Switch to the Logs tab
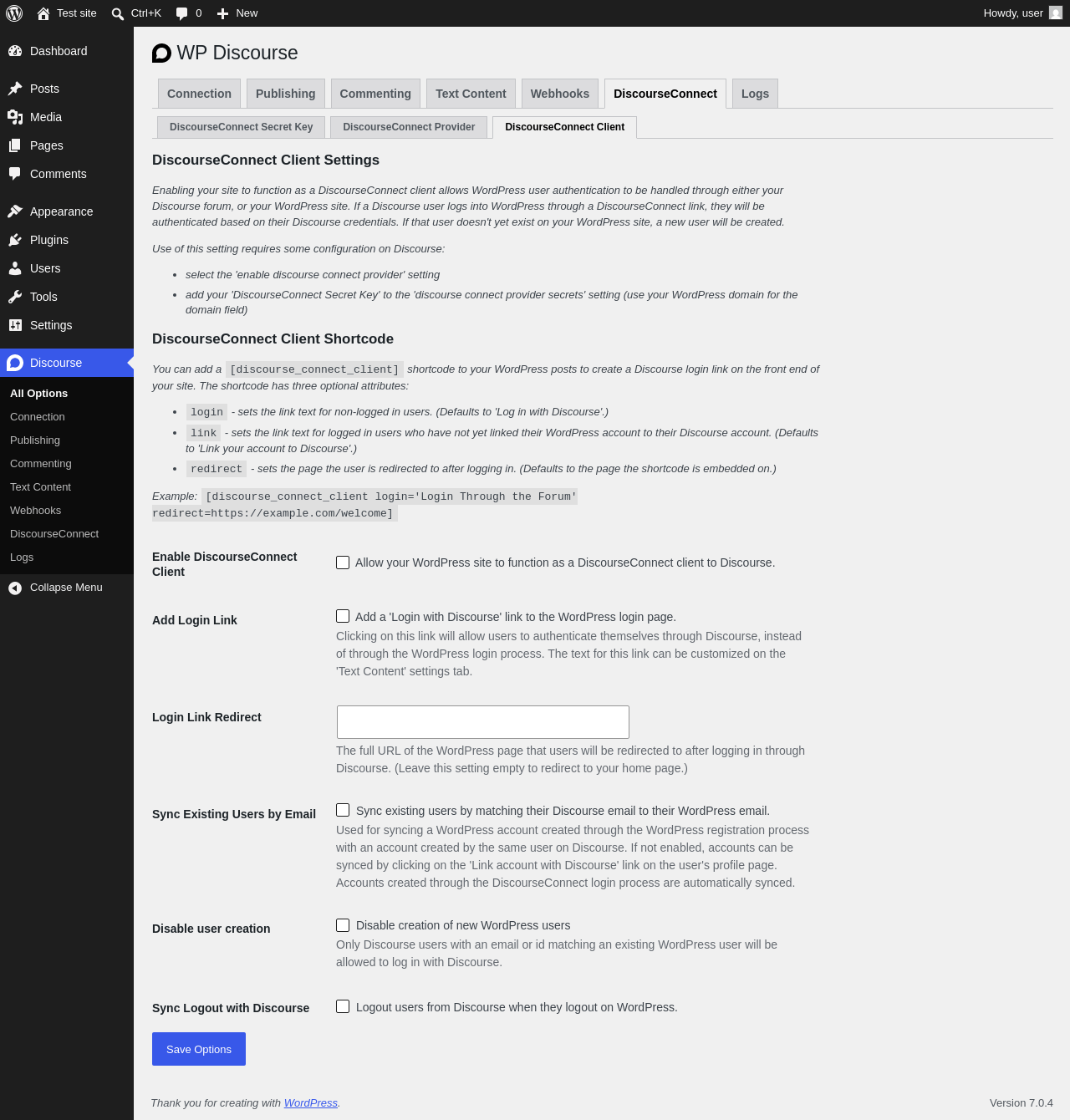Screen dimensions: 1070x1120 click(755, 94)
